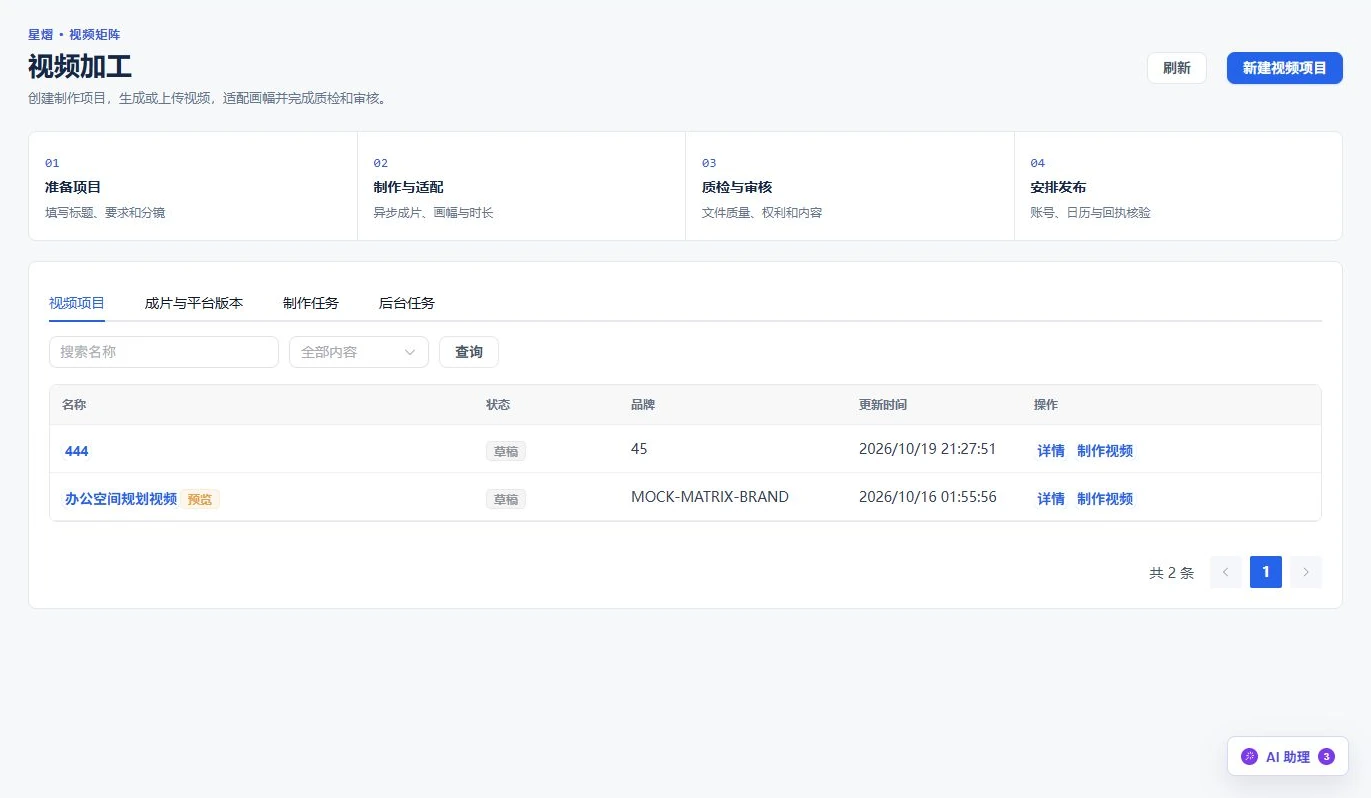Focus the 搜索名称 input field
This screenshot has height=798, width=1371.
pyautogui.click(x=164, y=352)
